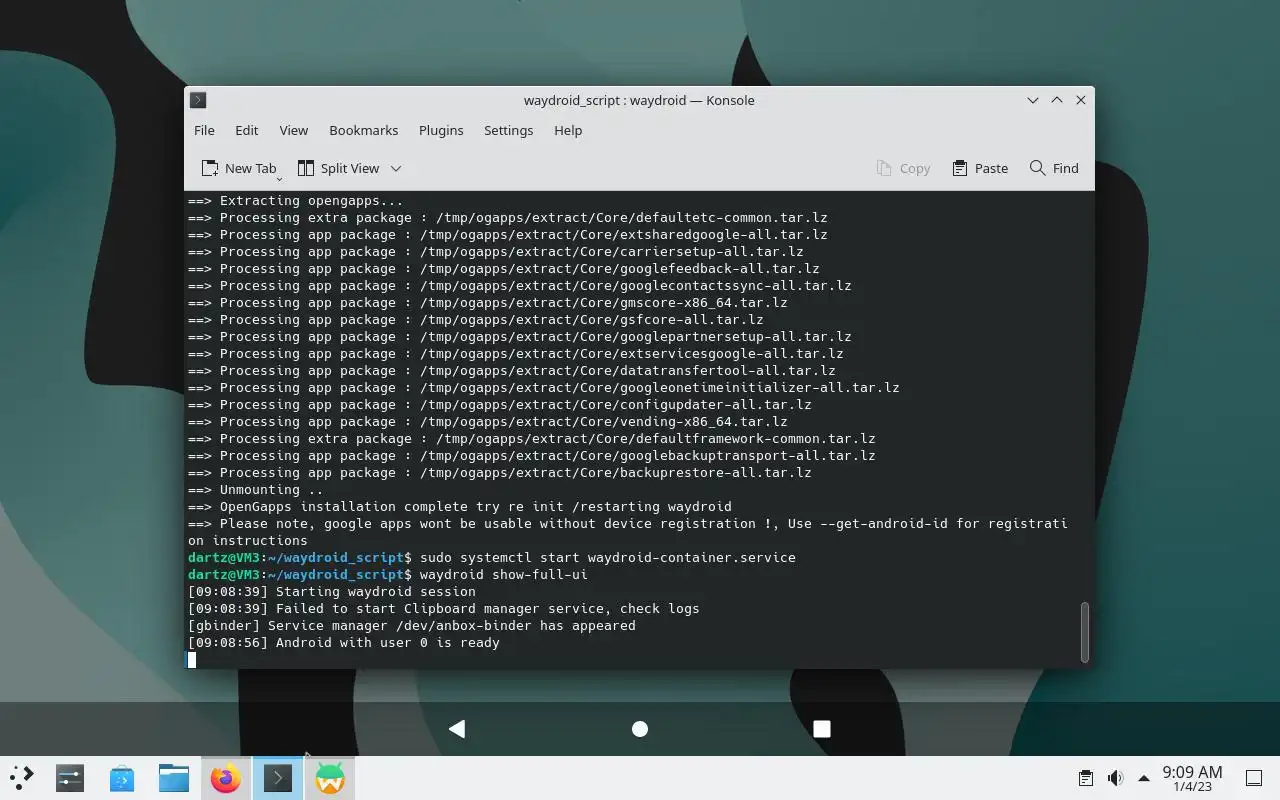Click the 'Starting waydroid session' line
The image size is (1280, 800).
point(332,592)
